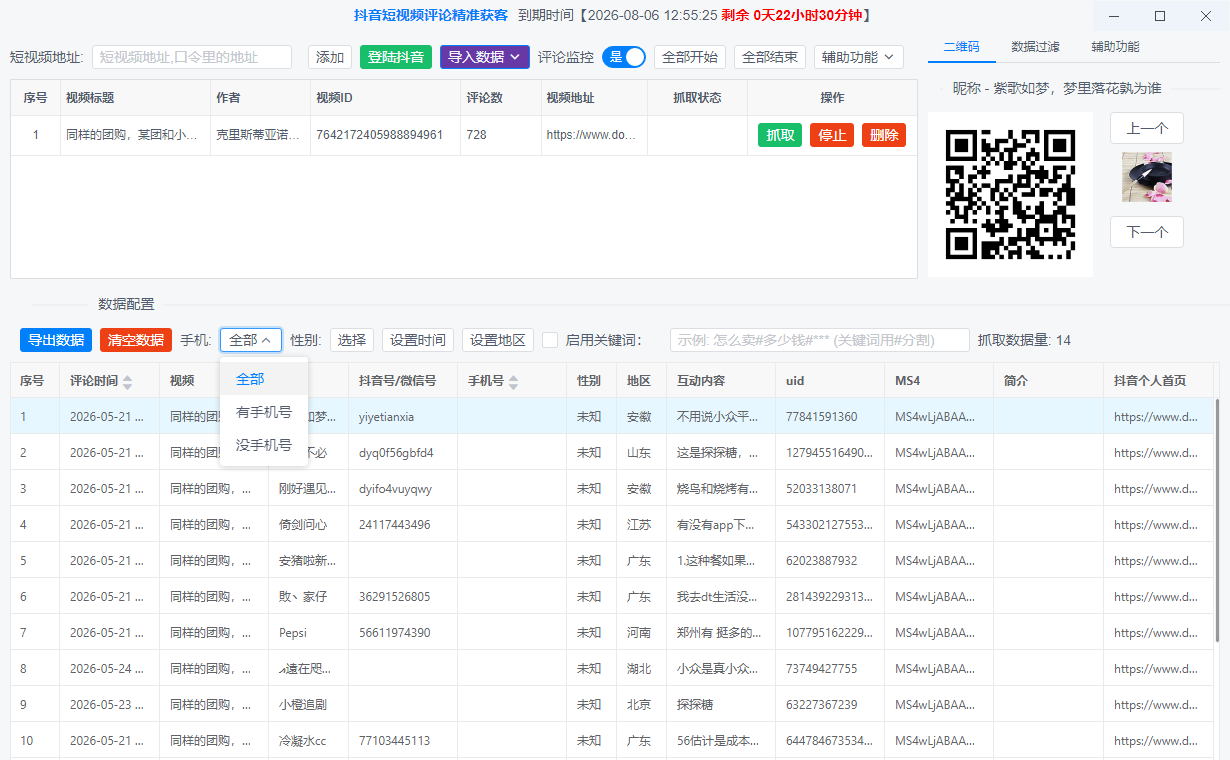Click the uid column header
The image size is (1230, 760).
click(830, 381)
